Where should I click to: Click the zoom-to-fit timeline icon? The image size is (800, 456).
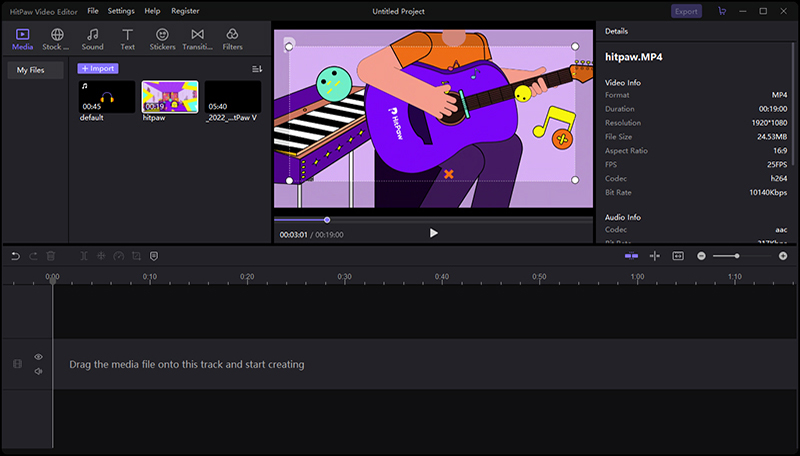pyautogui.click(x=678, y=256)
